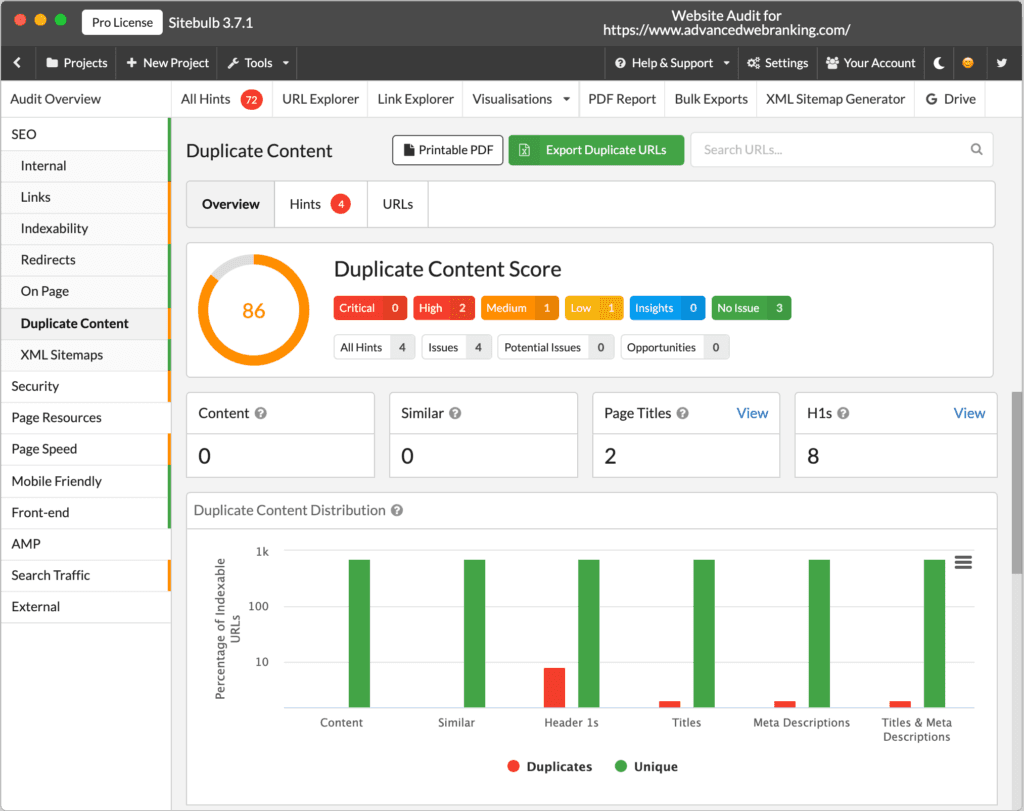This screenshot has height=811, width=1024.
Task: Open the Twitter bird icon
Action: [1002, 63]
